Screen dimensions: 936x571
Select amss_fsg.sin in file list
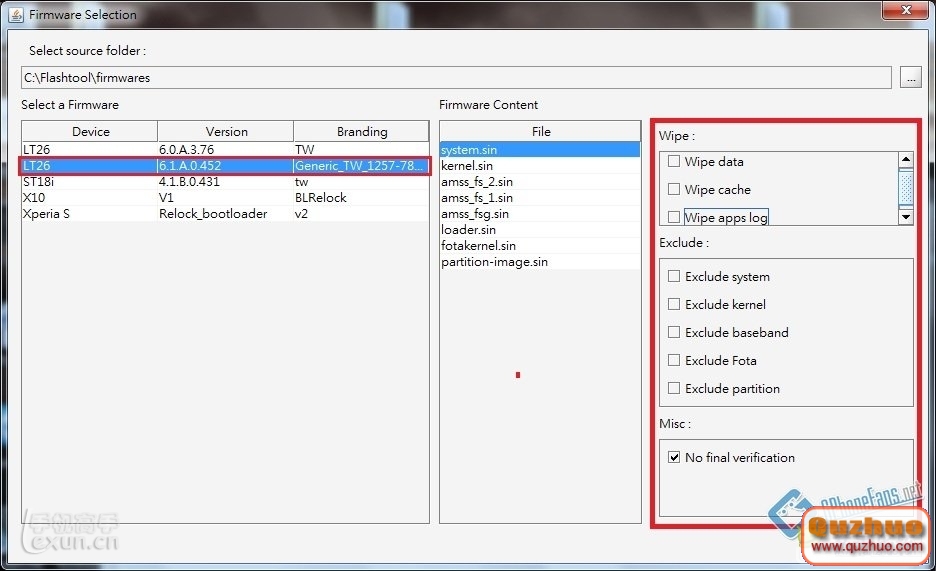[540, 214]
